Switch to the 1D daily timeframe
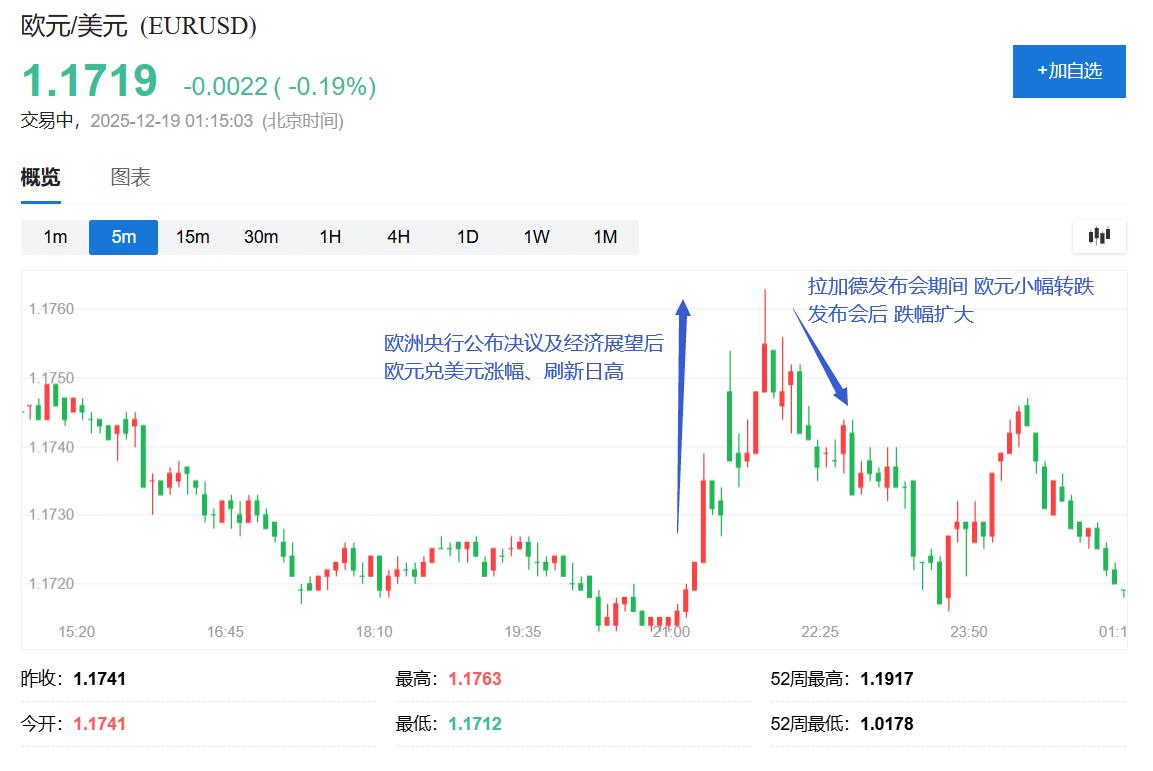 pyautogui.click(x=467, y=237)
